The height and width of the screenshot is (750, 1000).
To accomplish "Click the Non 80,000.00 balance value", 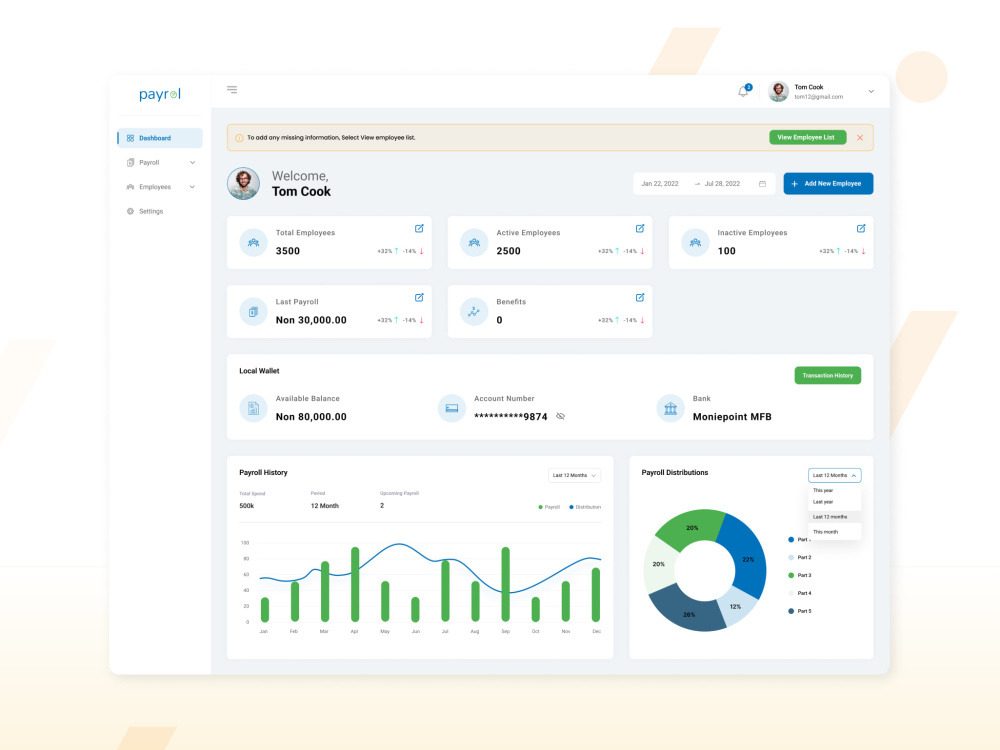I will point(311,417).
